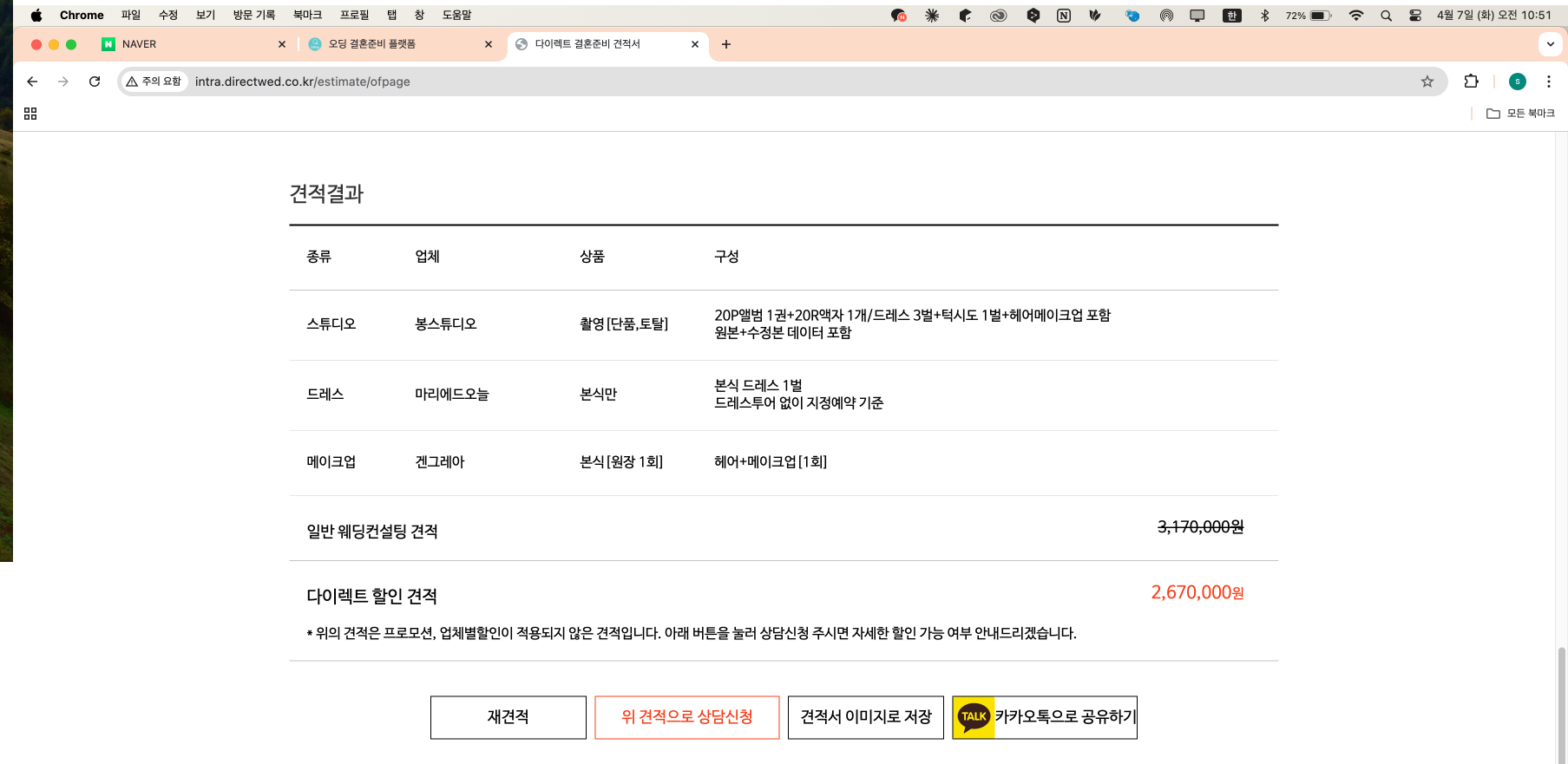Open the Control Center icon
The image size is (1568, 764).
[x=1415, y=16]
